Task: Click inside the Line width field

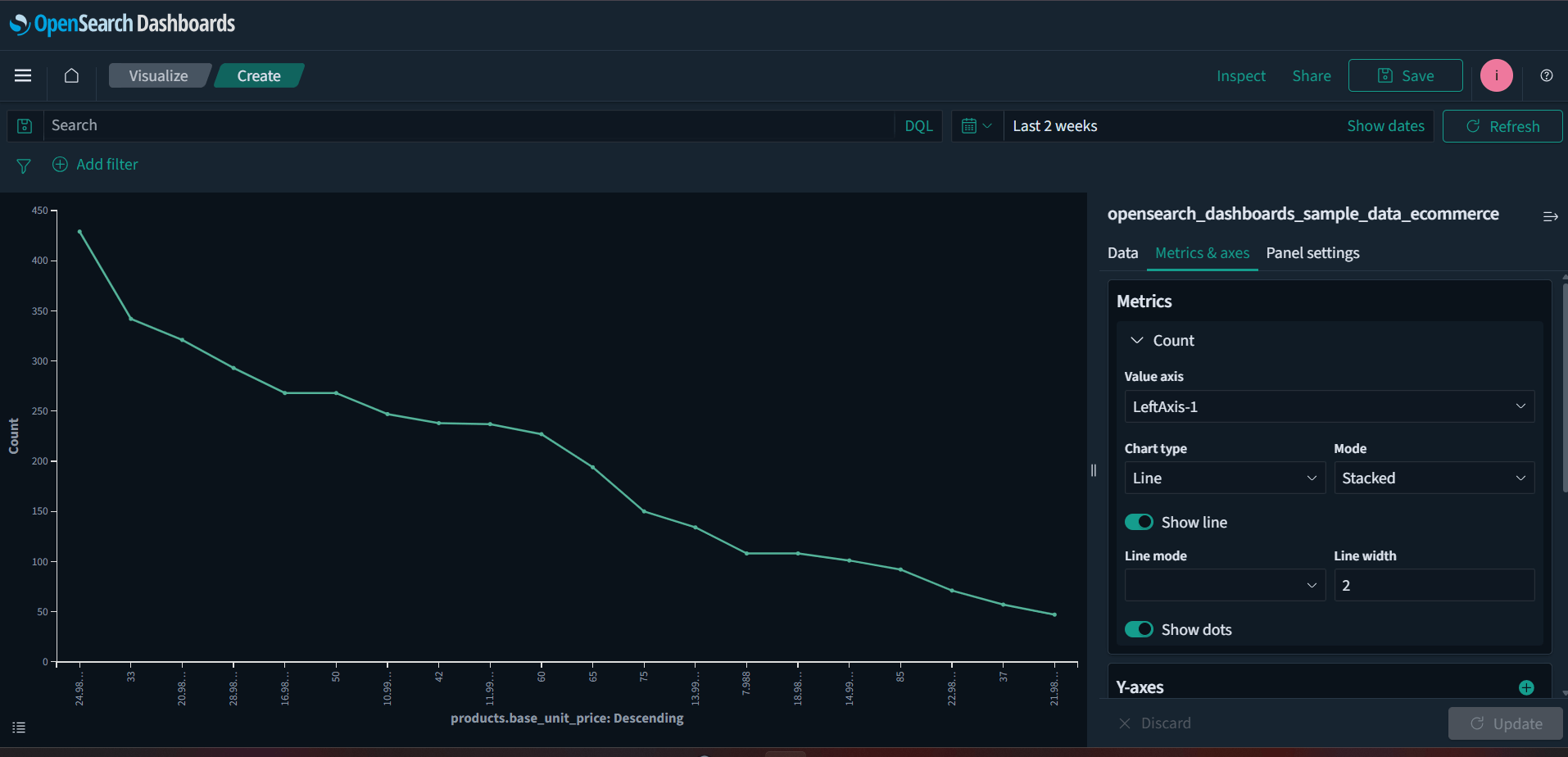Action: click(x=1434, y=584)
